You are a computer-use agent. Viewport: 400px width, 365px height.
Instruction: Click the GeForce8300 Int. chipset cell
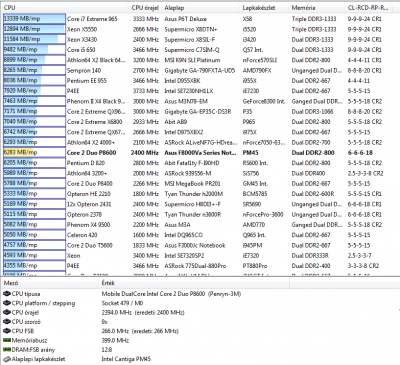click(x=264, y=101)
